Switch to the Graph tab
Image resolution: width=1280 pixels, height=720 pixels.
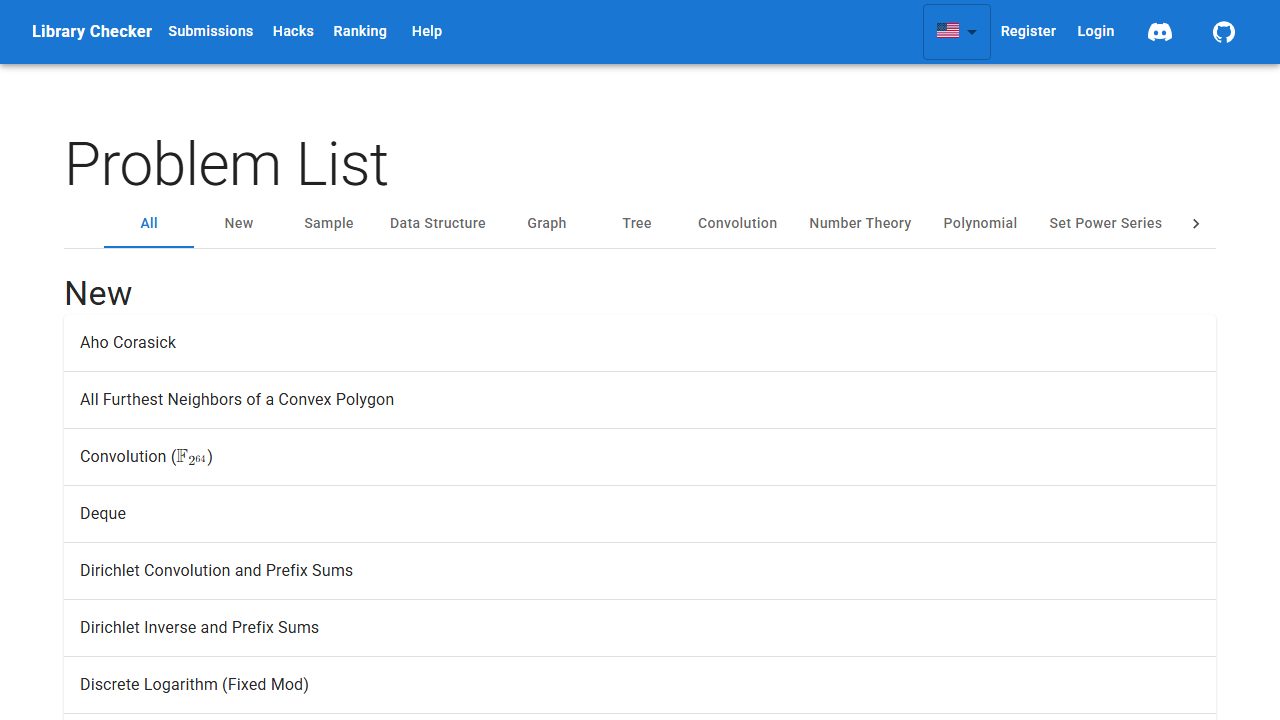[x=547, y=223]
